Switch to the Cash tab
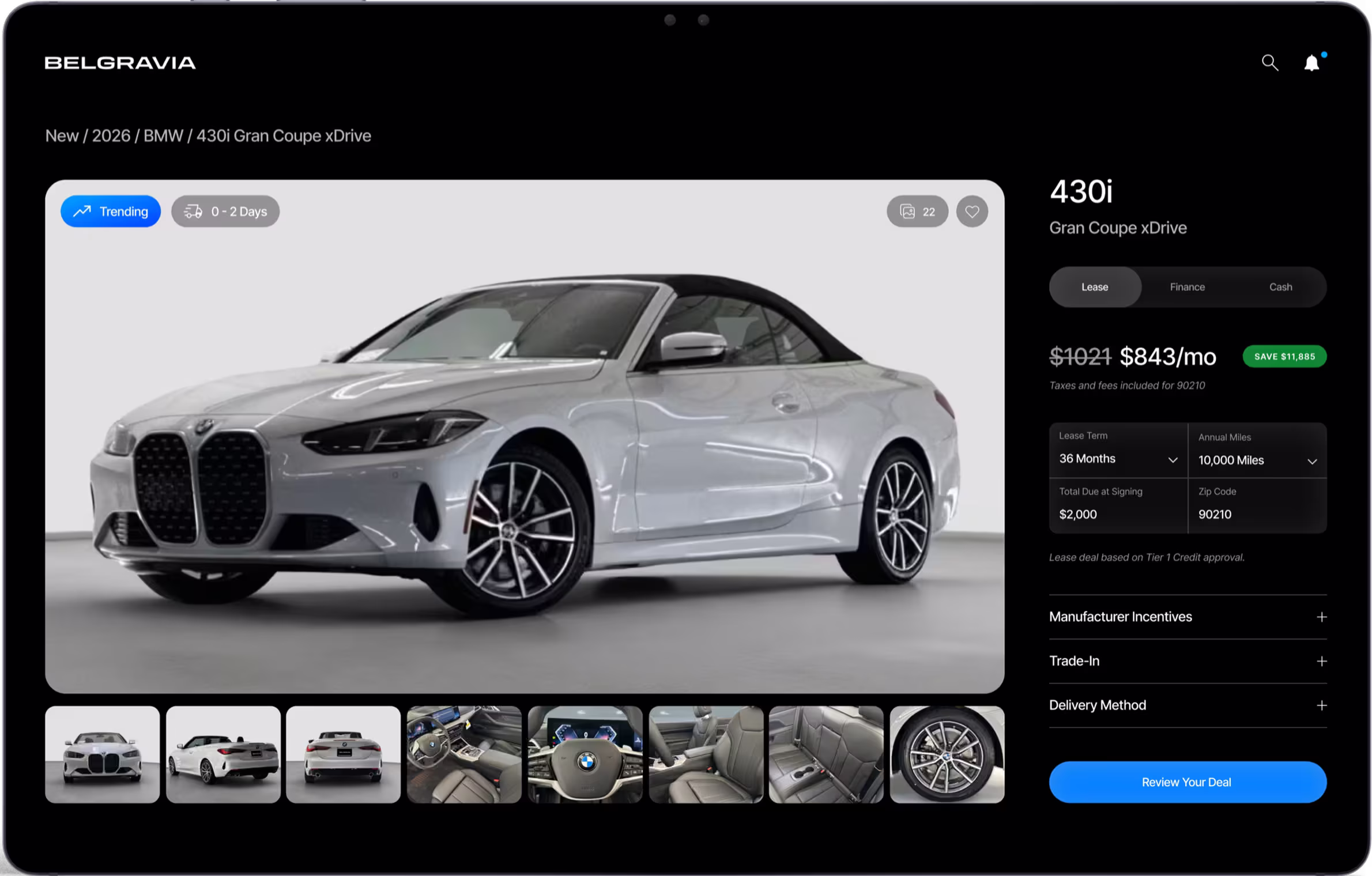Screen dimensions: 1372x876 [x=1280, y=287]
